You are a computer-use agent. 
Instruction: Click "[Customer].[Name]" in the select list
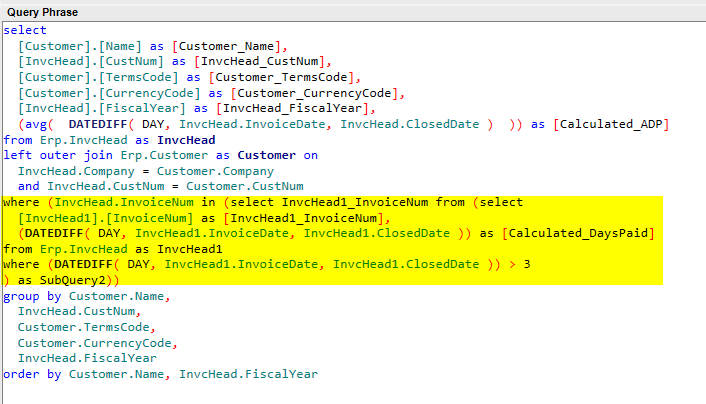point(80,46)
